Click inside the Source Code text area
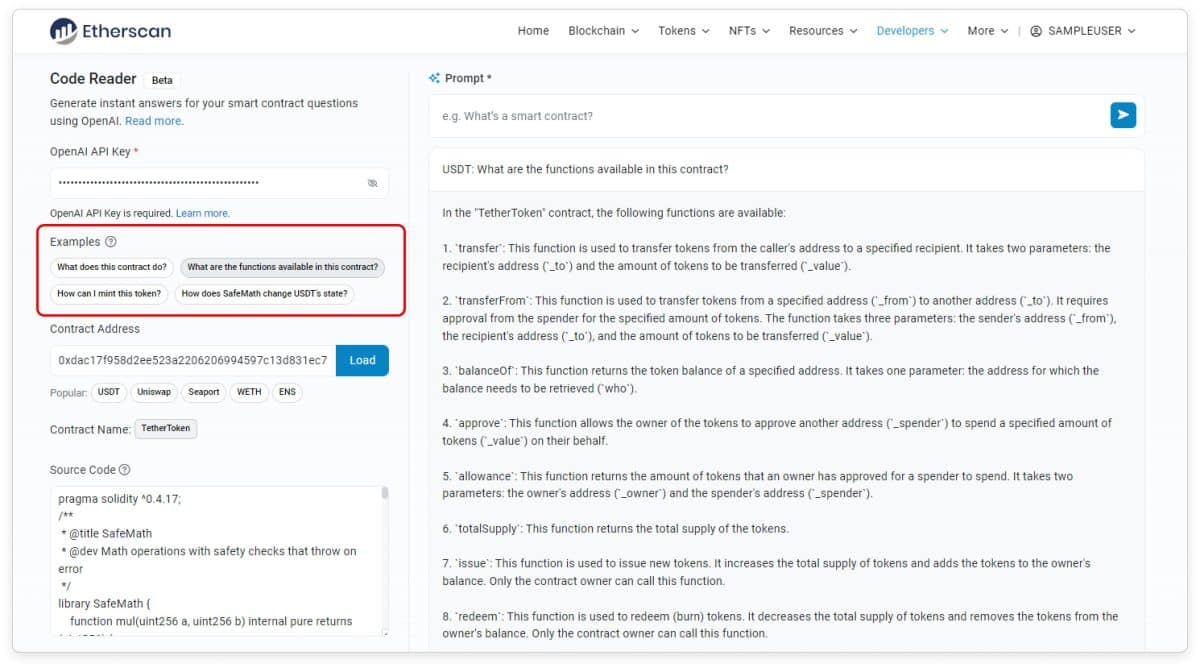This screenshot has height=668, width=1200. coord(215,560)
